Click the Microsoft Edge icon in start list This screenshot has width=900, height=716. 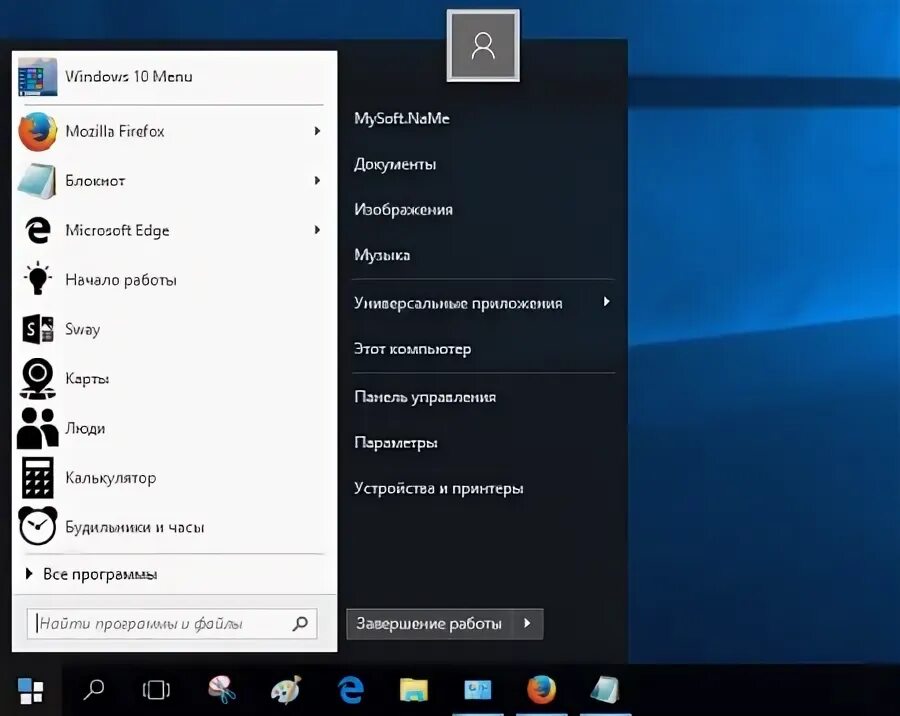coord(38,230)
